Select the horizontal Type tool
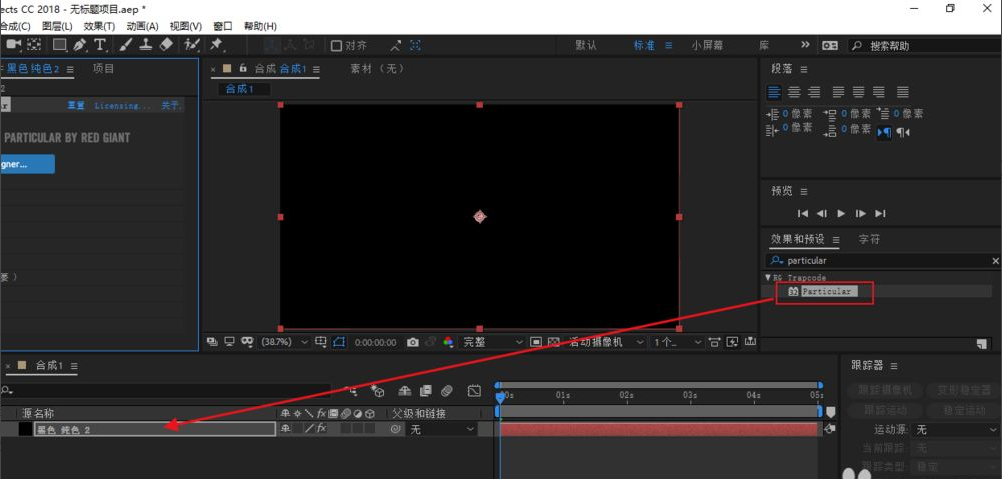1002x479 pixels. pos(100,45)
